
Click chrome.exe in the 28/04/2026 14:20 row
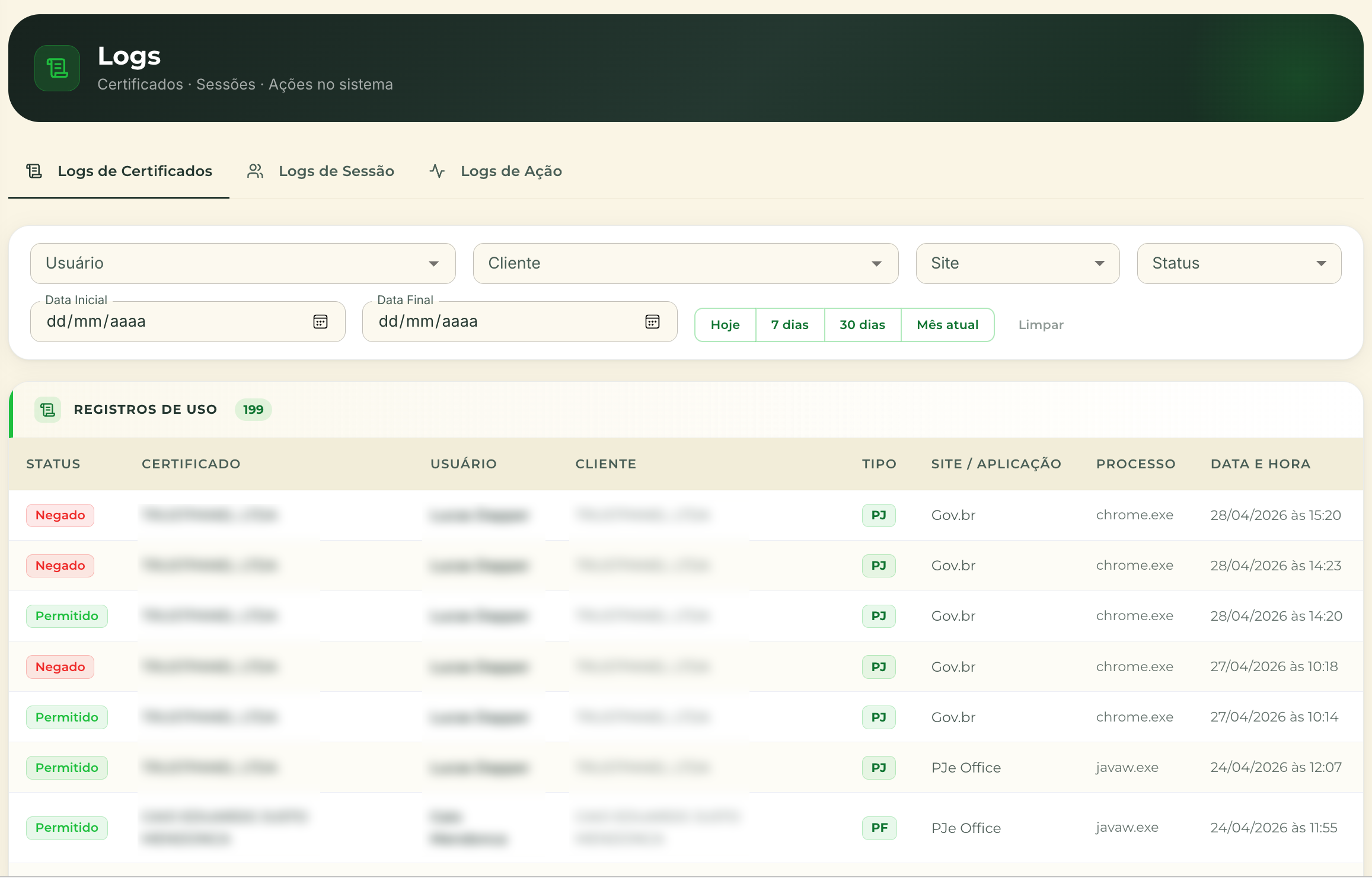[x=1135, y=616]
